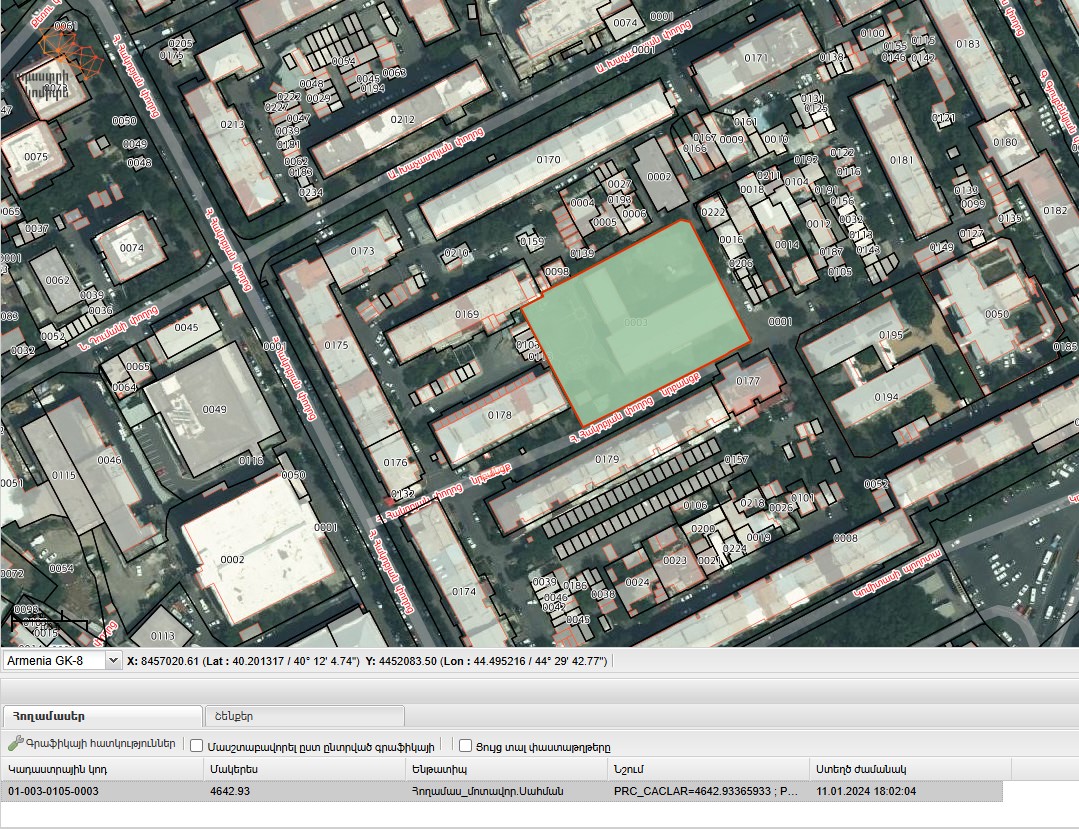Click the highlighted green parcel 0003
Screen dimensions: 1079x829
pos(635,322)
